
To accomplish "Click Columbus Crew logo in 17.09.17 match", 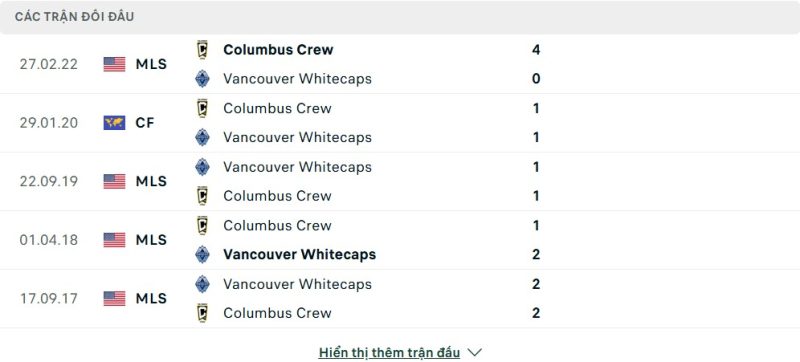I will [x=203, y=313].
